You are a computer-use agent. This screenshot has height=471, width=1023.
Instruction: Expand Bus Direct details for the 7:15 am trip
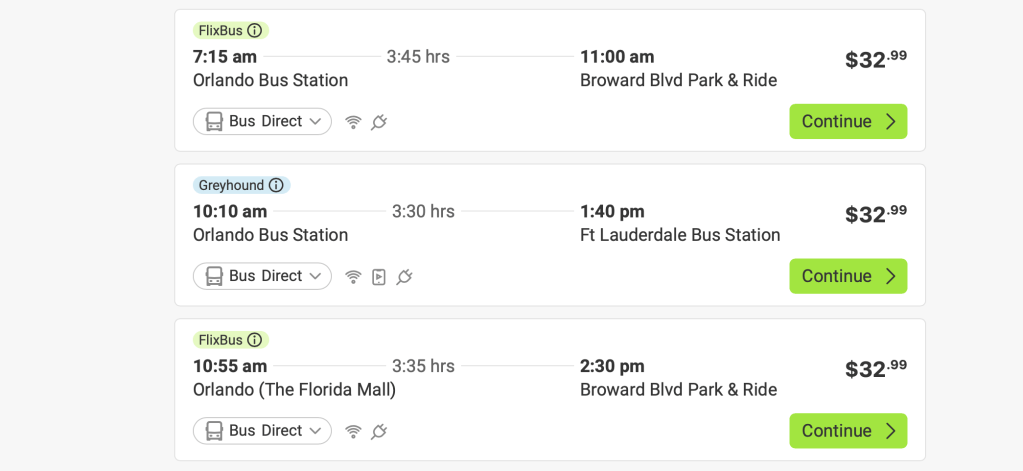(x=262, y=122)
